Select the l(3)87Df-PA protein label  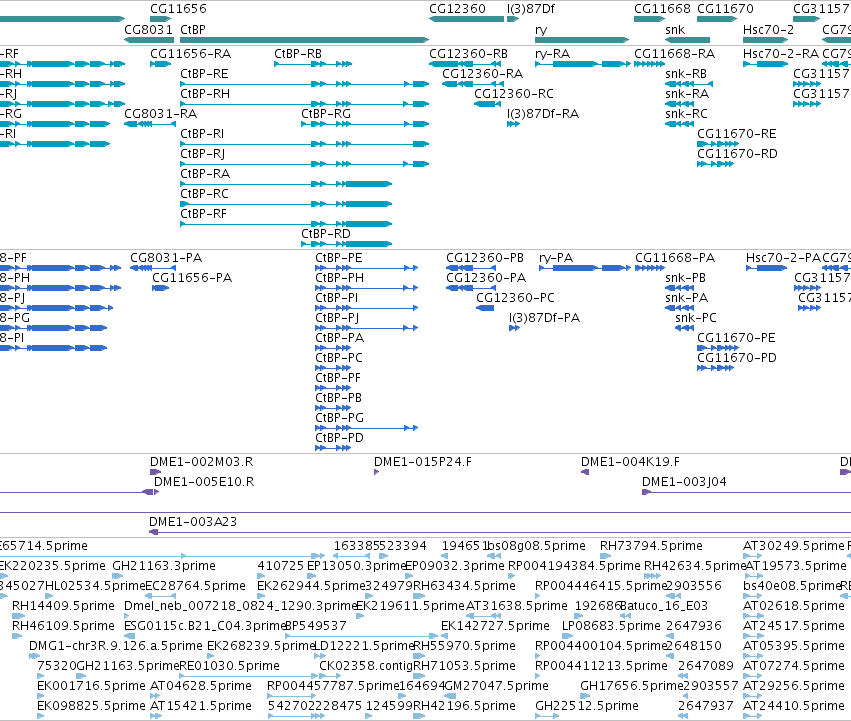click(544, 318)
